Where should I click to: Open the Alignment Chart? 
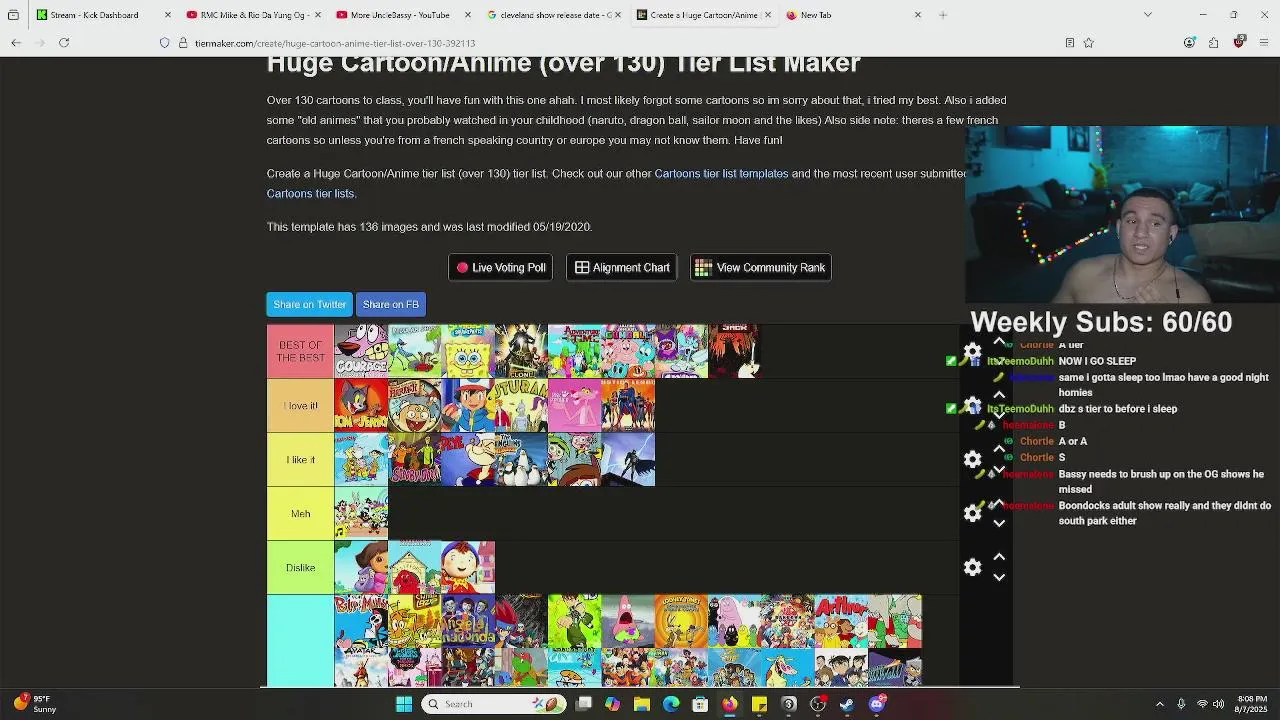pos(621,267)
